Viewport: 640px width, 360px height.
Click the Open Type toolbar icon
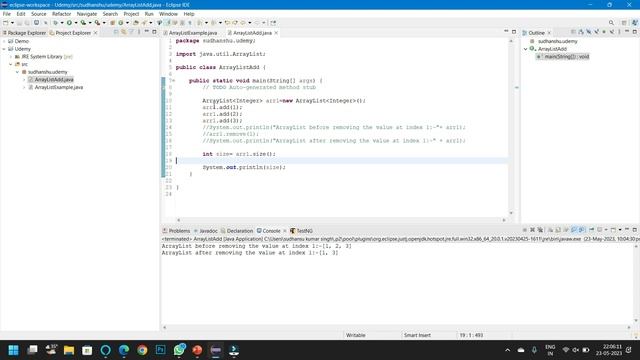(136, 23)
